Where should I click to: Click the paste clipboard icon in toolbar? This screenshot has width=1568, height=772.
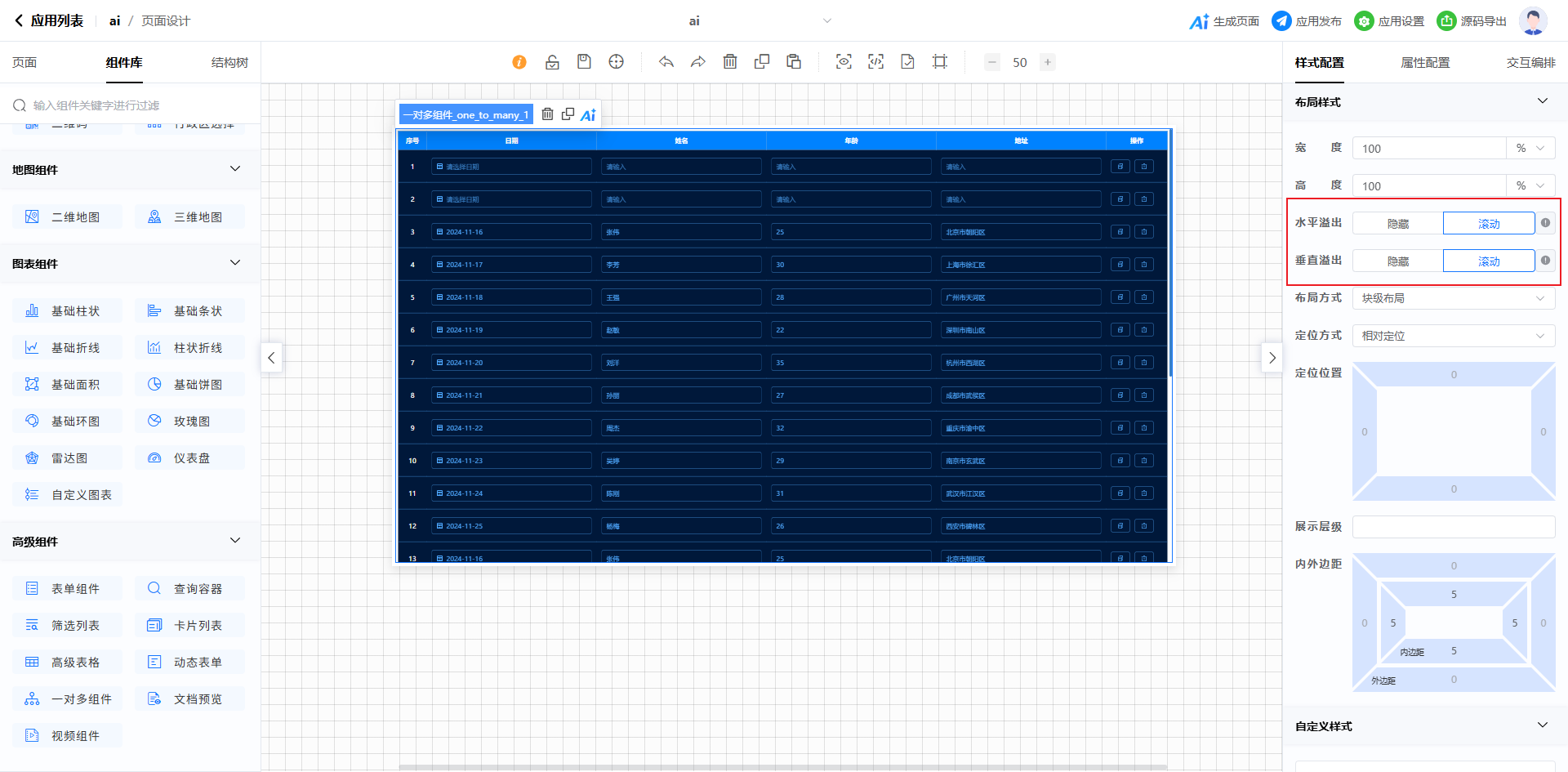(794, 62)
